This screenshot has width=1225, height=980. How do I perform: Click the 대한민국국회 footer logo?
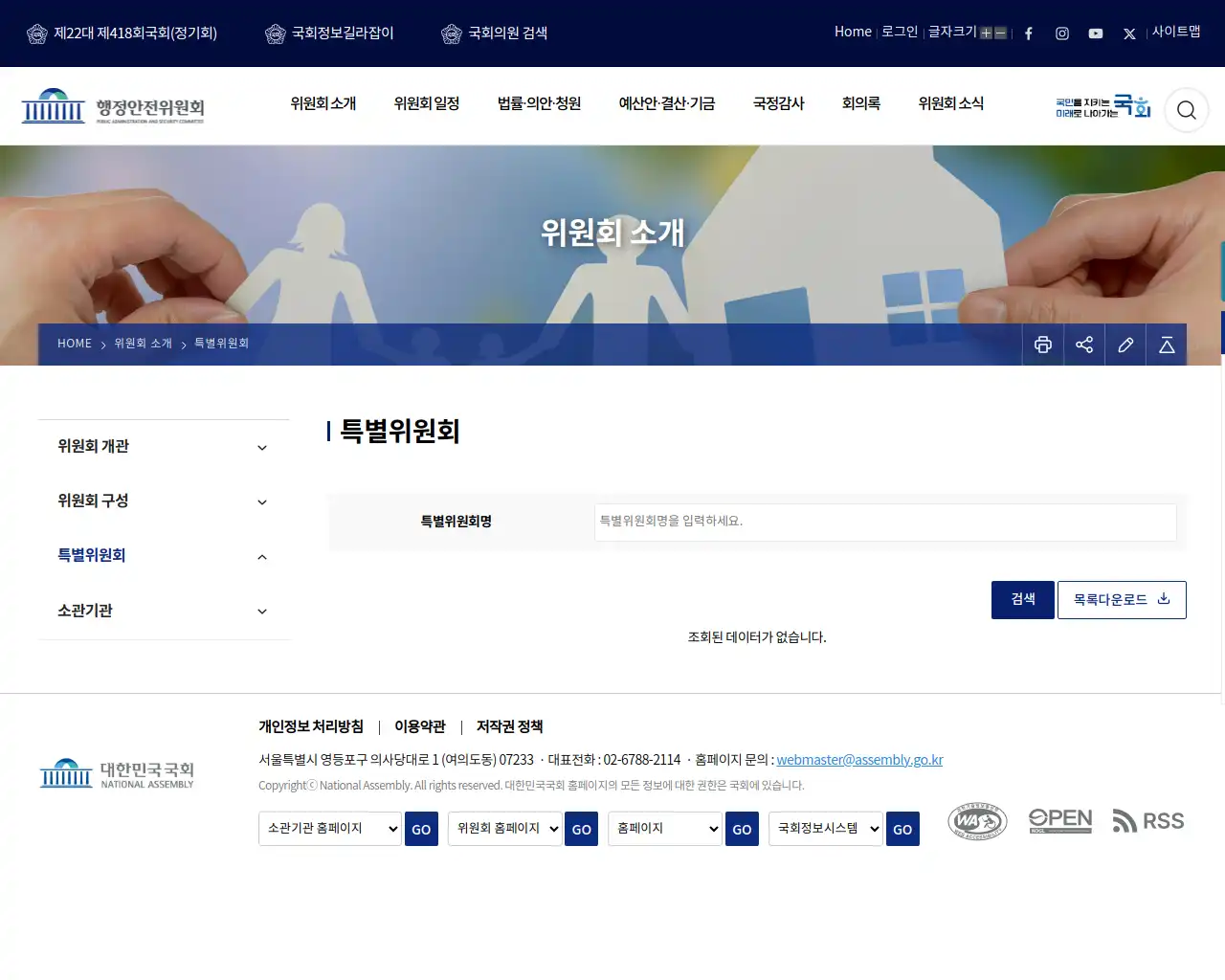[117, 773]
